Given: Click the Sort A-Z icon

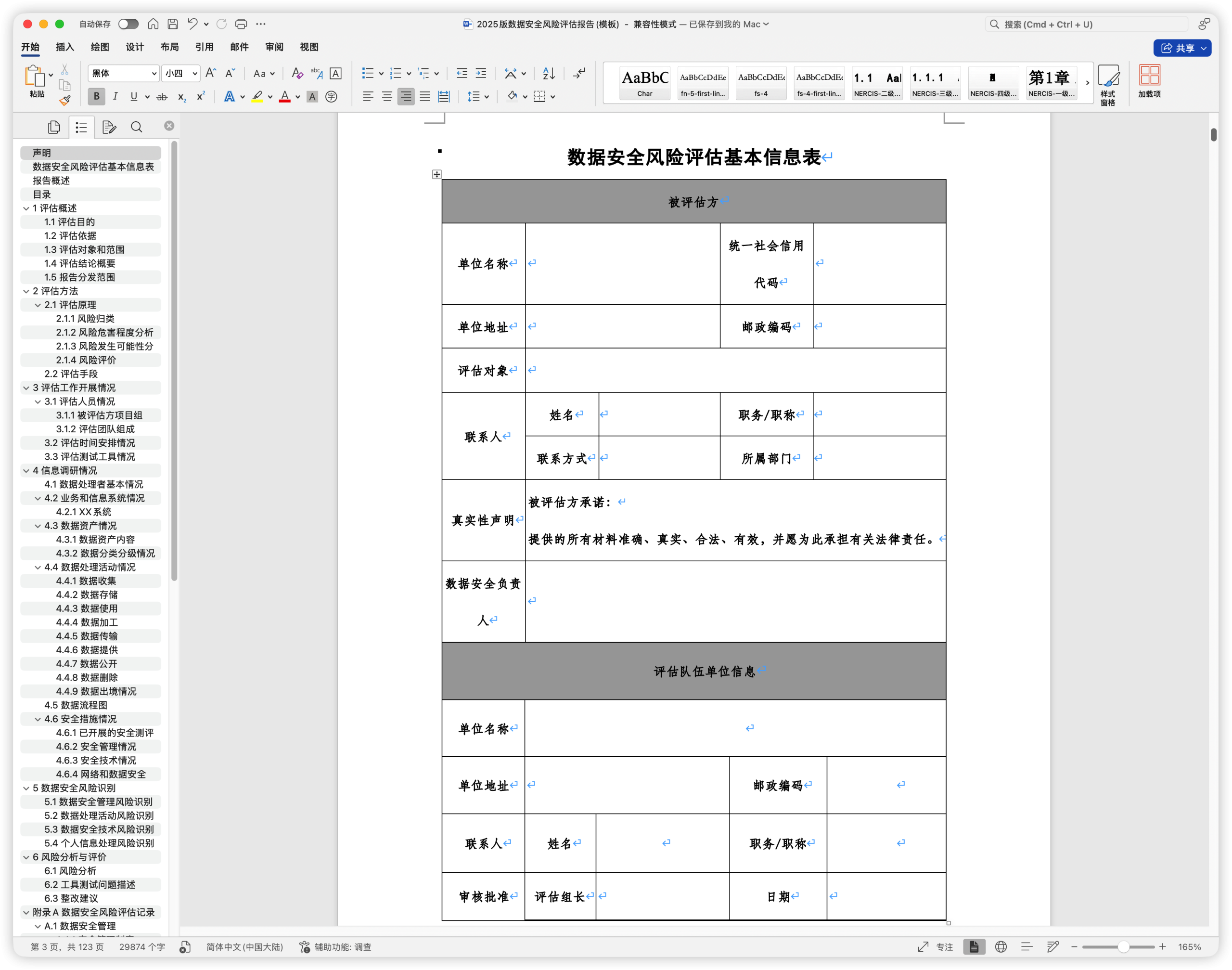Looking at the screenshot, I should point(549,73).
